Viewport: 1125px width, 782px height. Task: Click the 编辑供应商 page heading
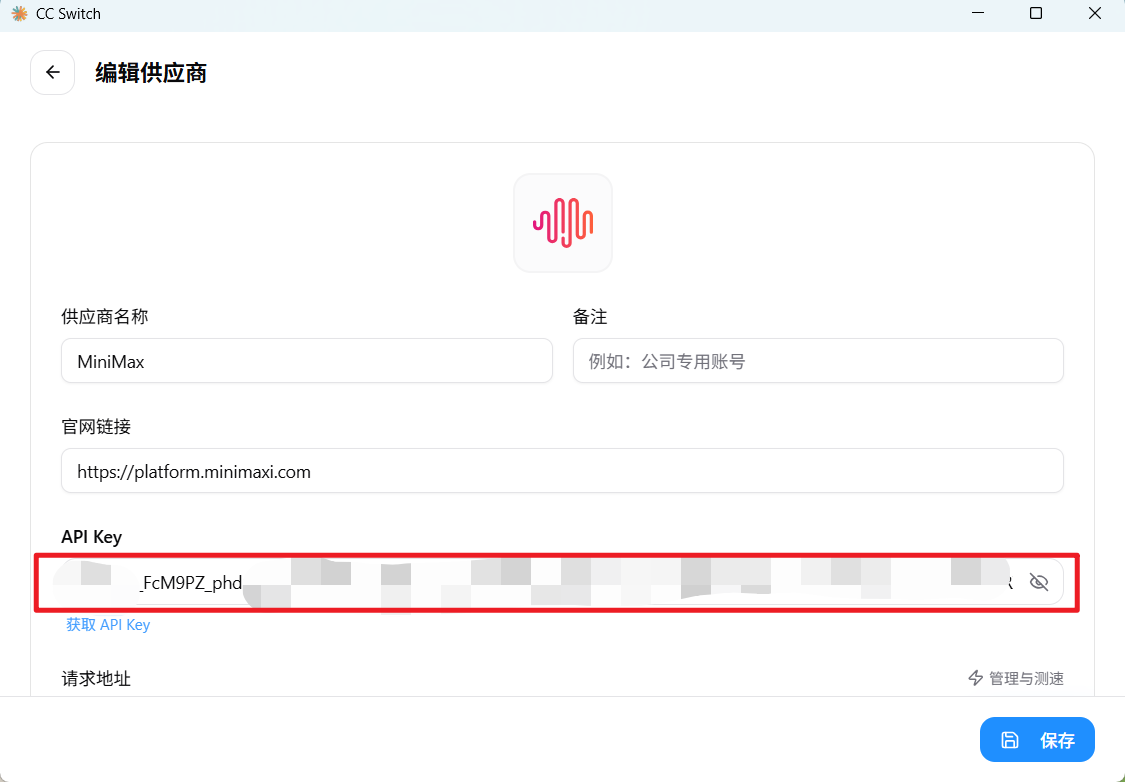coord(151,73)
